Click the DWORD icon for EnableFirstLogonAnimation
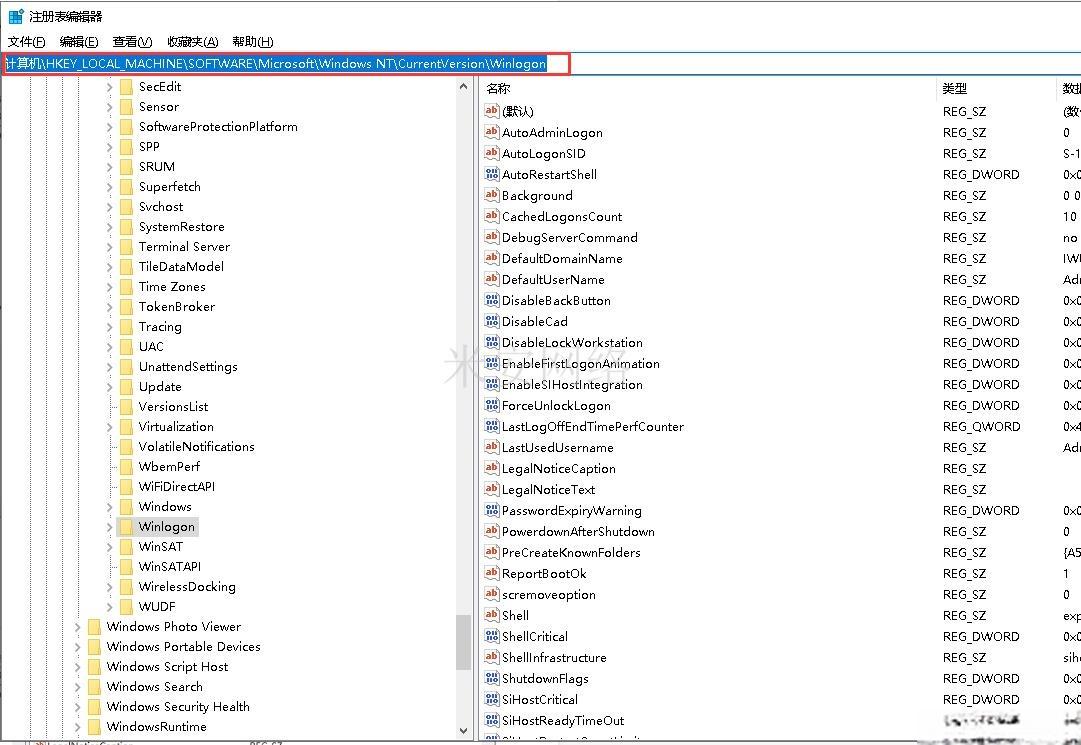The width and height of the screenshot is (1081, 745). 492,363
